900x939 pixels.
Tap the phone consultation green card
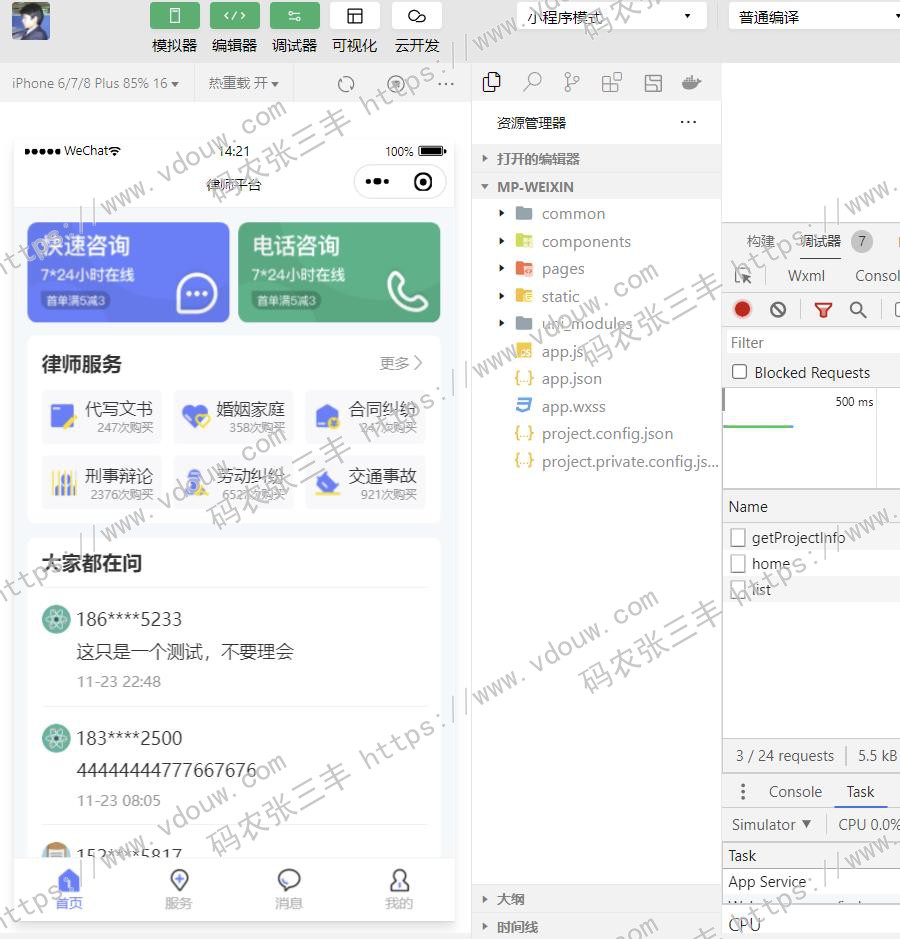click(x=339, y=272)
